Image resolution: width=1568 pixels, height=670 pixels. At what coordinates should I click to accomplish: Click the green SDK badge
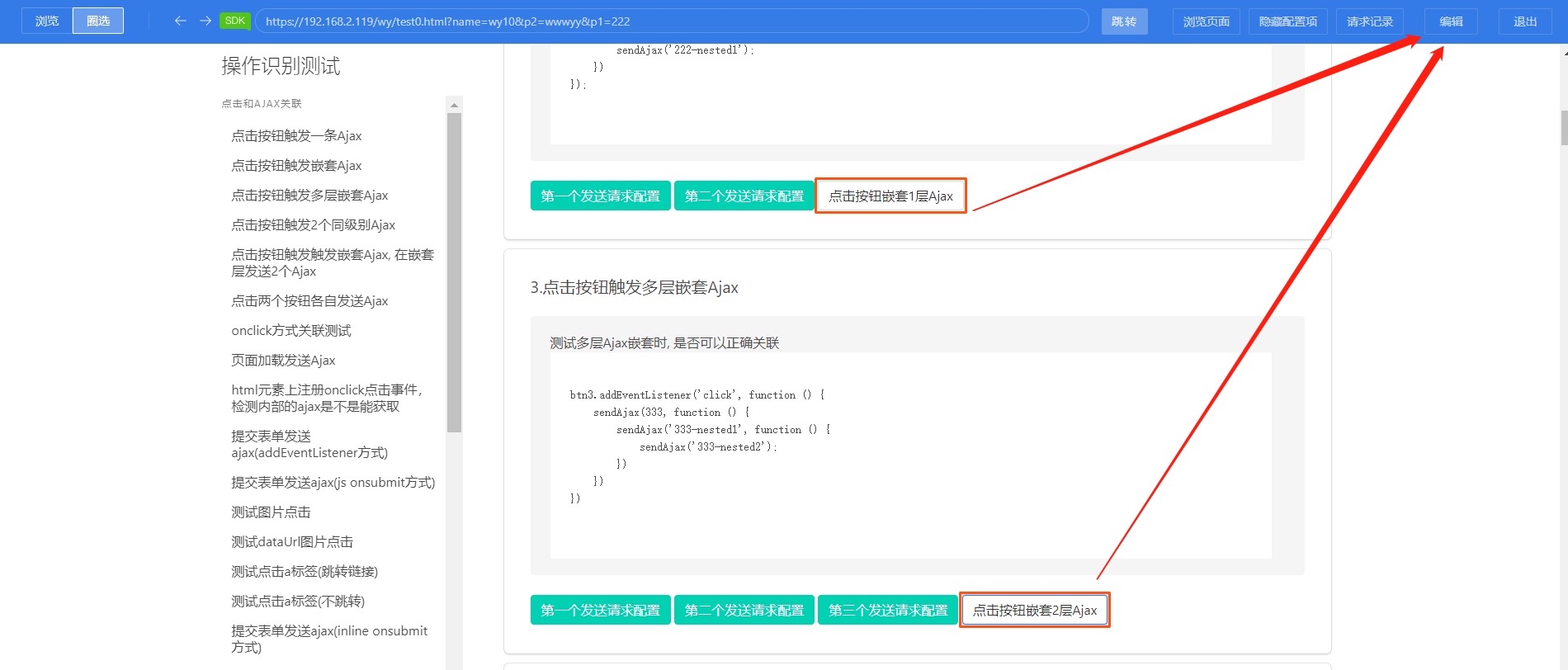[x=235, y=21]
